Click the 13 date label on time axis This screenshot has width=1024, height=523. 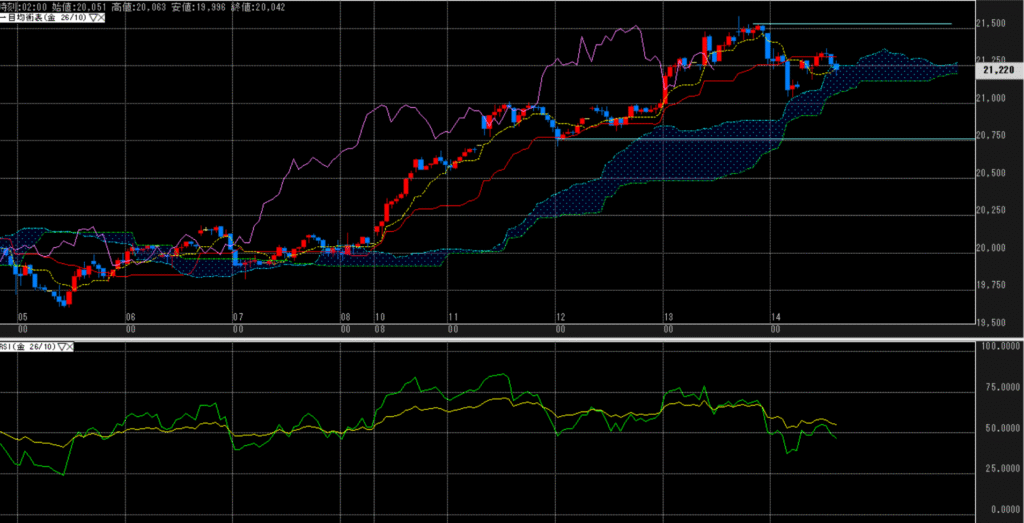click(667, 314)
